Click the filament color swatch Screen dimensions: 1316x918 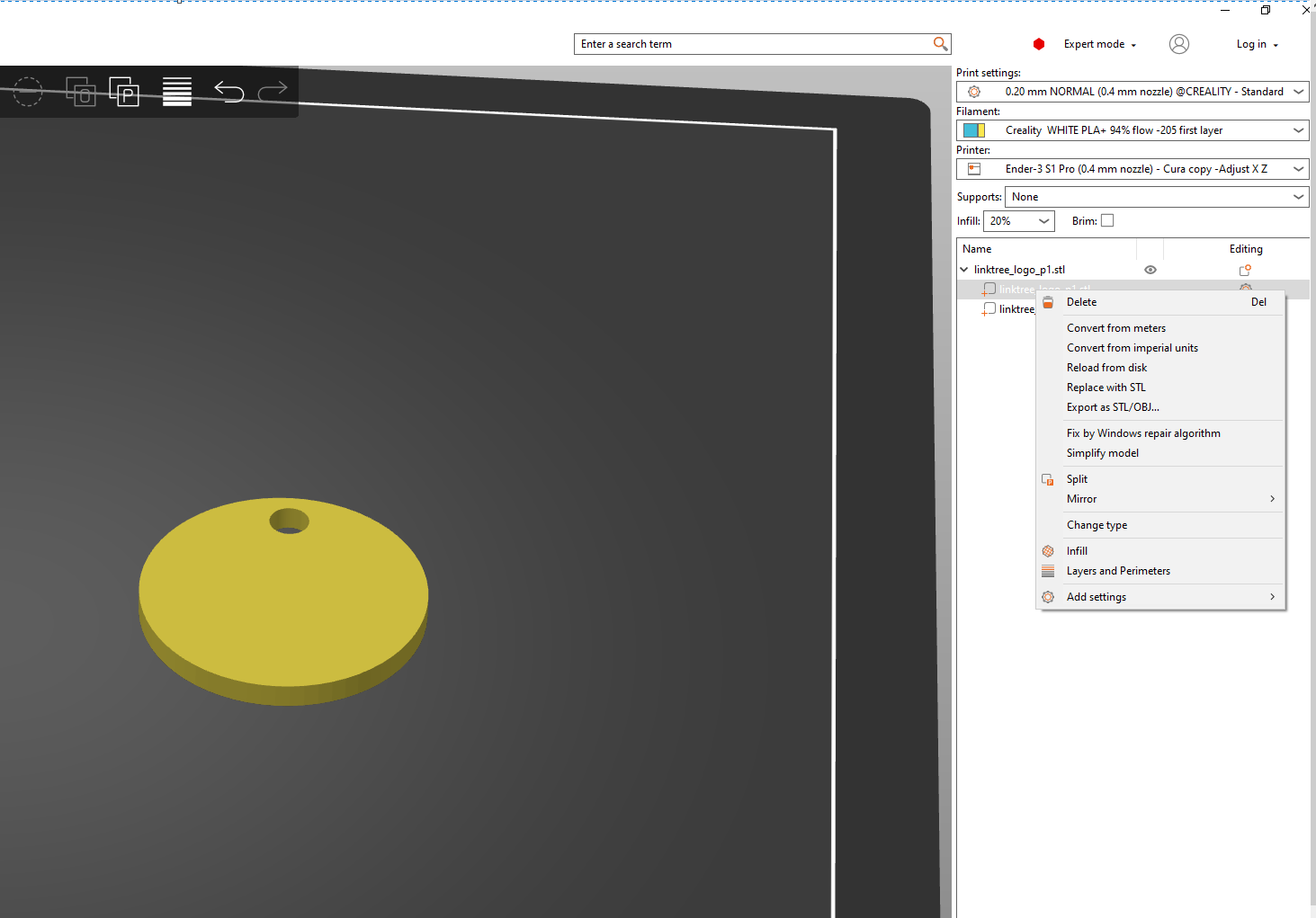(x=974, y=130)
